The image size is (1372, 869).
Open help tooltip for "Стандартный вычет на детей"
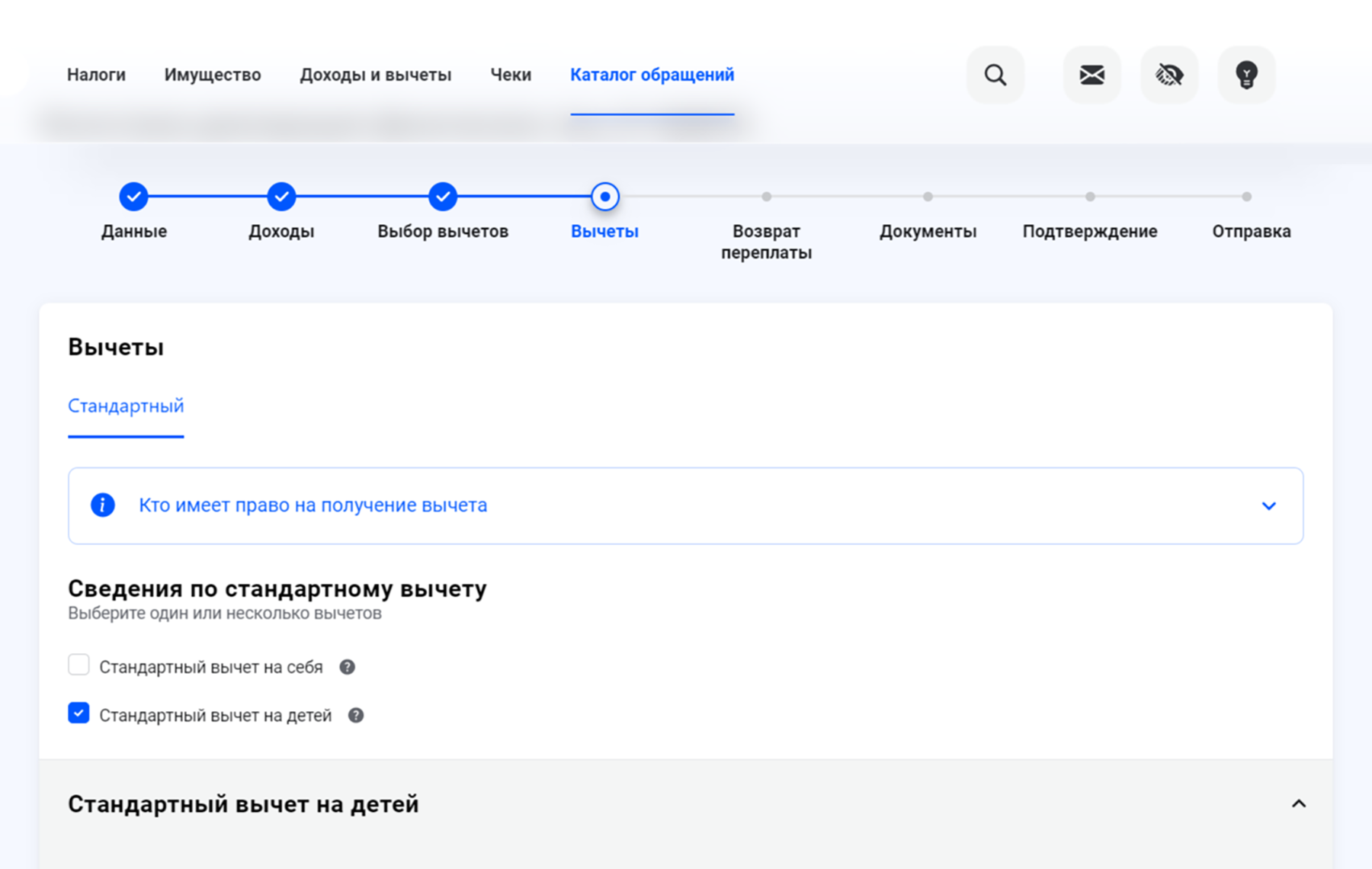[356, 715]
